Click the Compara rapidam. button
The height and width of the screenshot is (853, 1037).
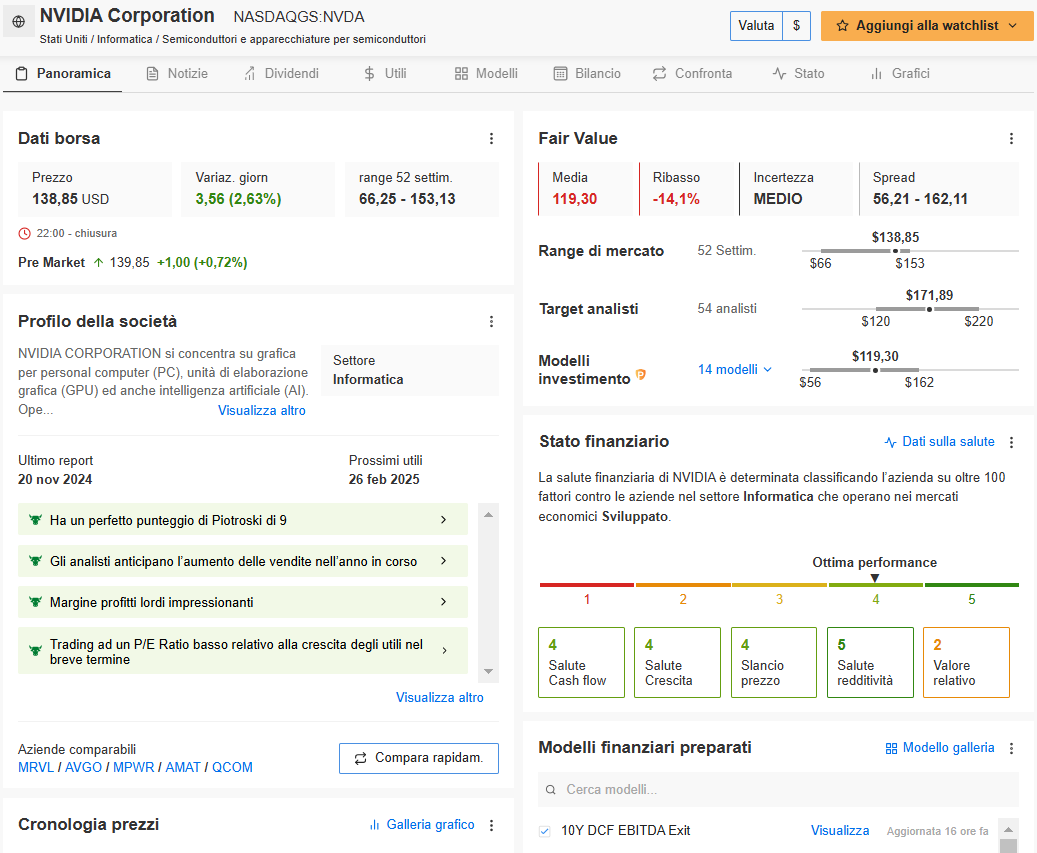coord(419,758)
